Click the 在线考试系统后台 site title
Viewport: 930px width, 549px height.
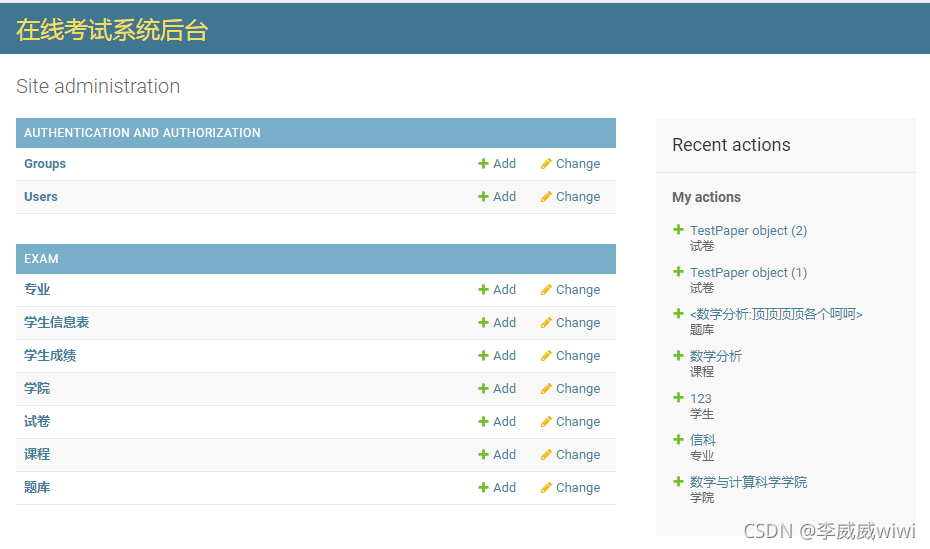(112, 30)
